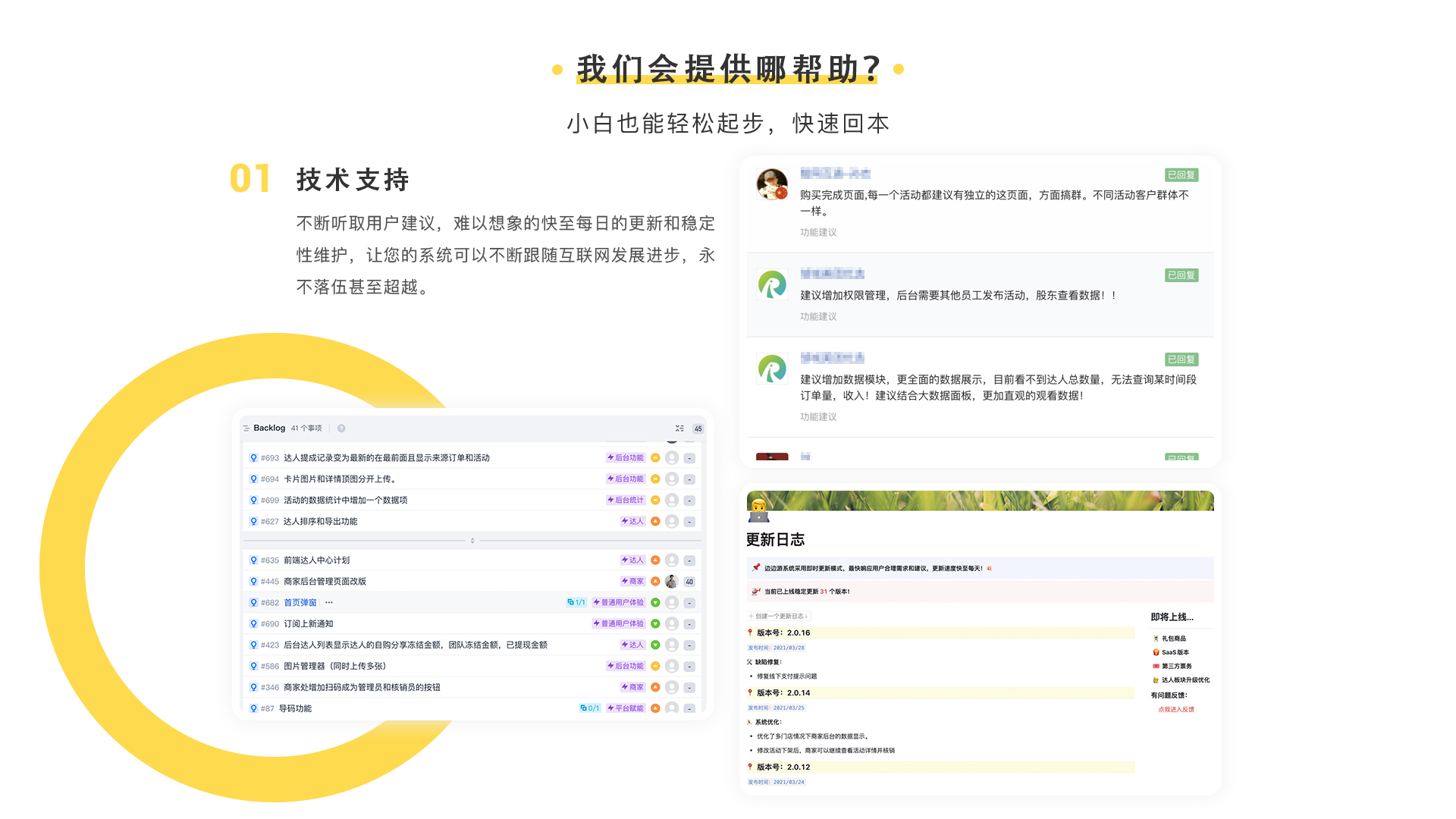Click the lightbulb icon of issue #346
The image size is (1456, 819).
coord(253,688)
